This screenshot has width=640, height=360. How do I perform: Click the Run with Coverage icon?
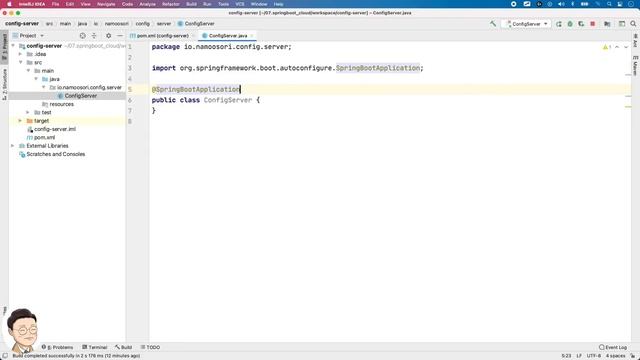[x=581, y=24]
